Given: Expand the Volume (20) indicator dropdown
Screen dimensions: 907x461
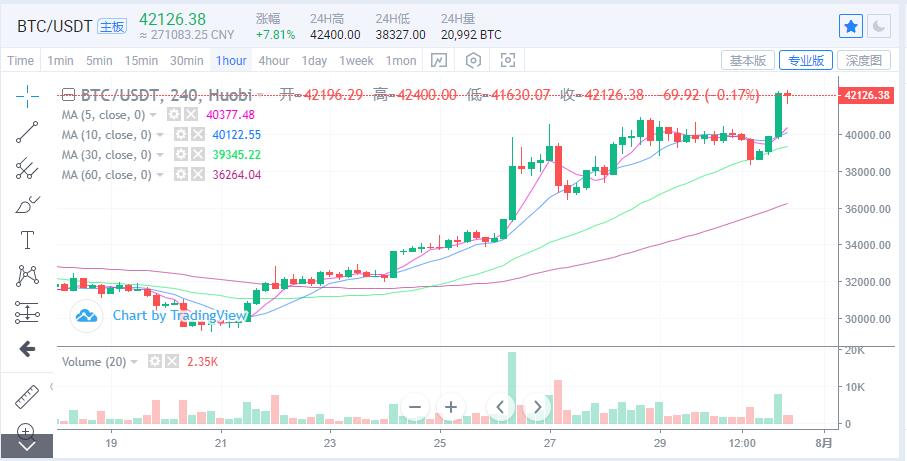Looking at the screenshot, I should click(135, 361).
